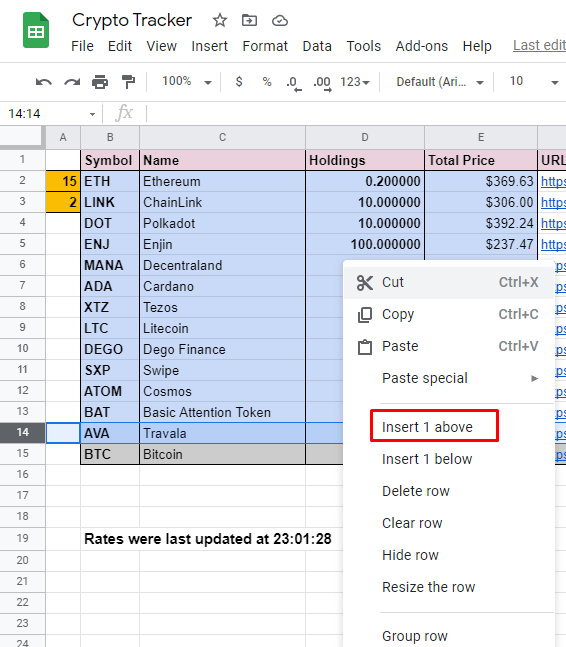This screenshot has width=566, height=647.
Task: Click the Print icon in toolbar
Action: click(100, 82)
